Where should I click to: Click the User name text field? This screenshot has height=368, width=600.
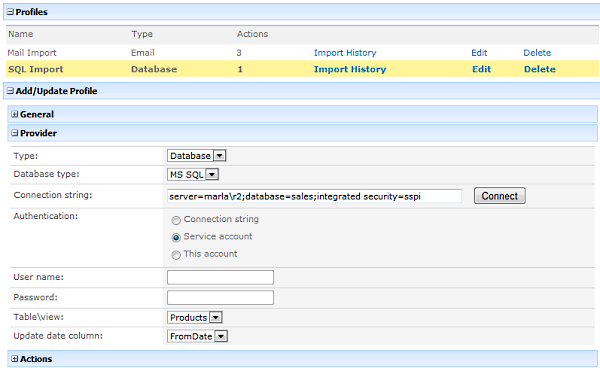tap(220, 277)
